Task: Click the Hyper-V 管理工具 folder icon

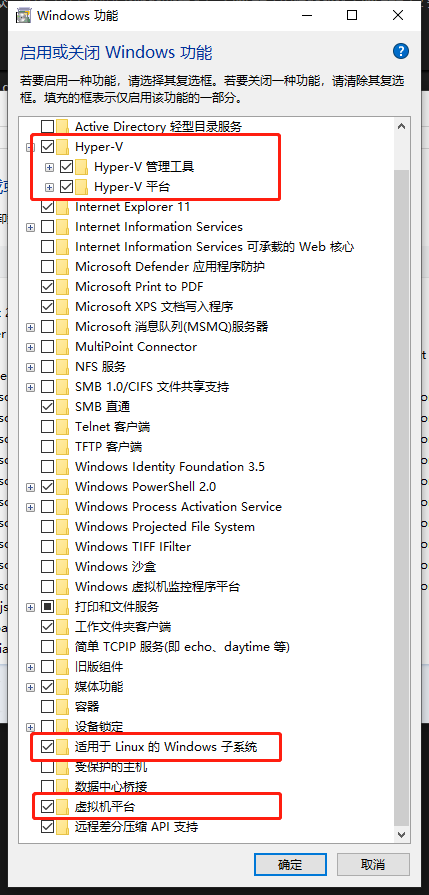Action: 82,167
